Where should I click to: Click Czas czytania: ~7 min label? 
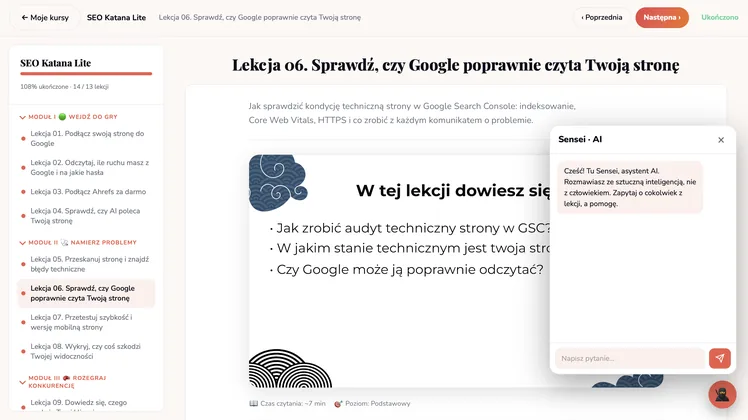tap(293, 404)
